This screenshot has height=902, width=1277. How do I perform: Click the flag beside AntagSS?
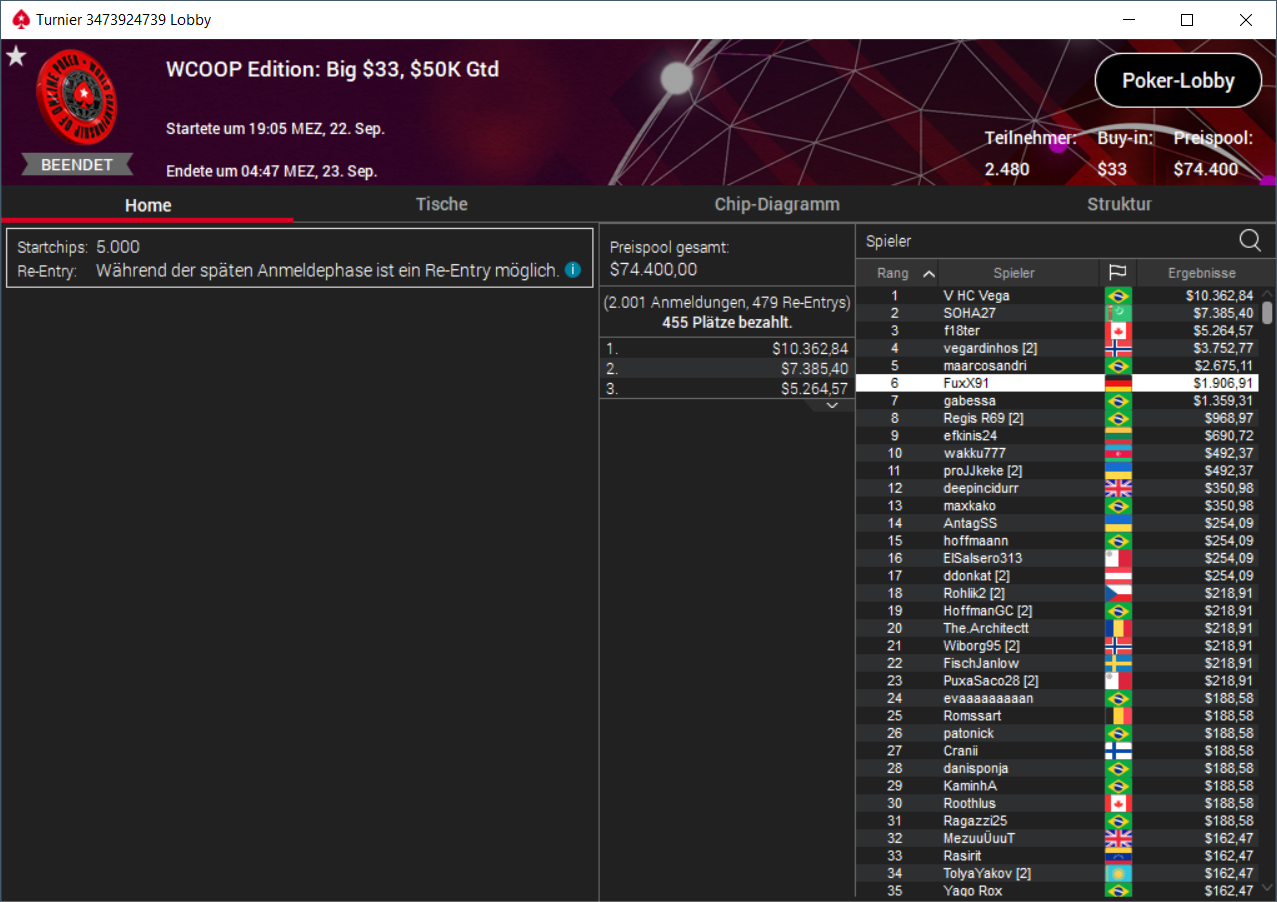coord(1117,523)
